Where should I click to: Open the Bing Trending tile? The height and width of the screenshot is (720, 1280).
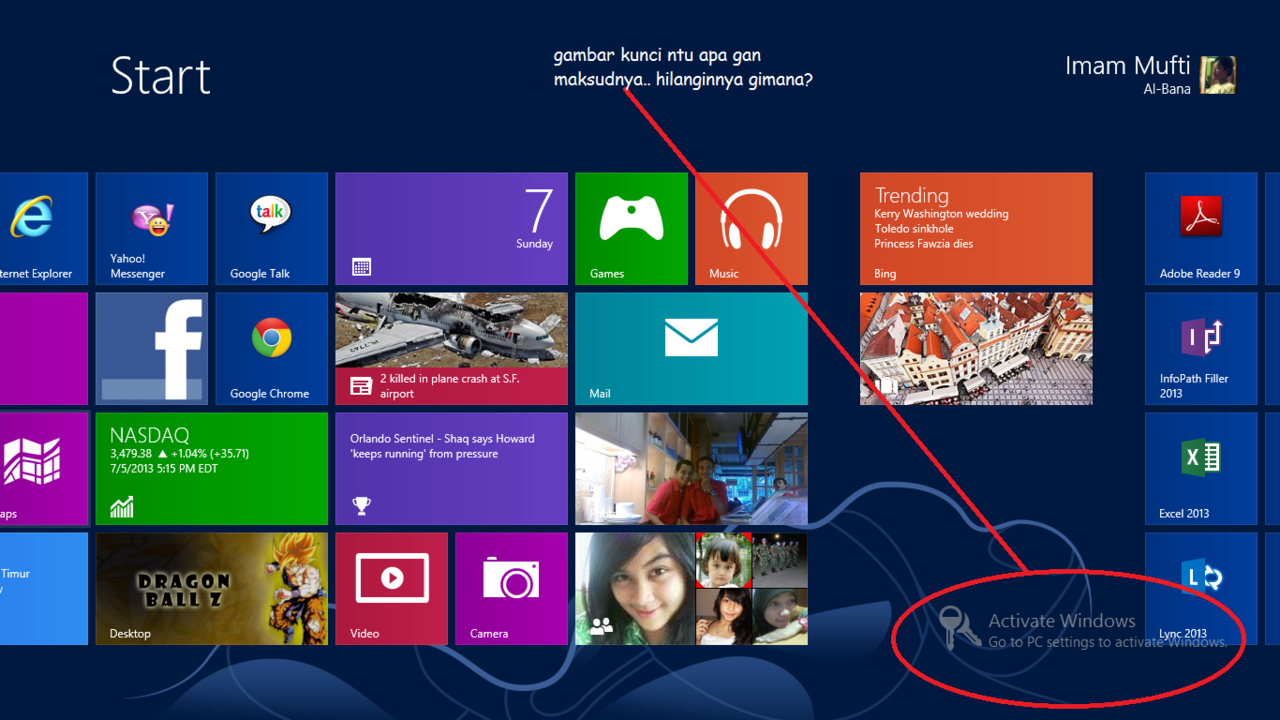point(976,229)
